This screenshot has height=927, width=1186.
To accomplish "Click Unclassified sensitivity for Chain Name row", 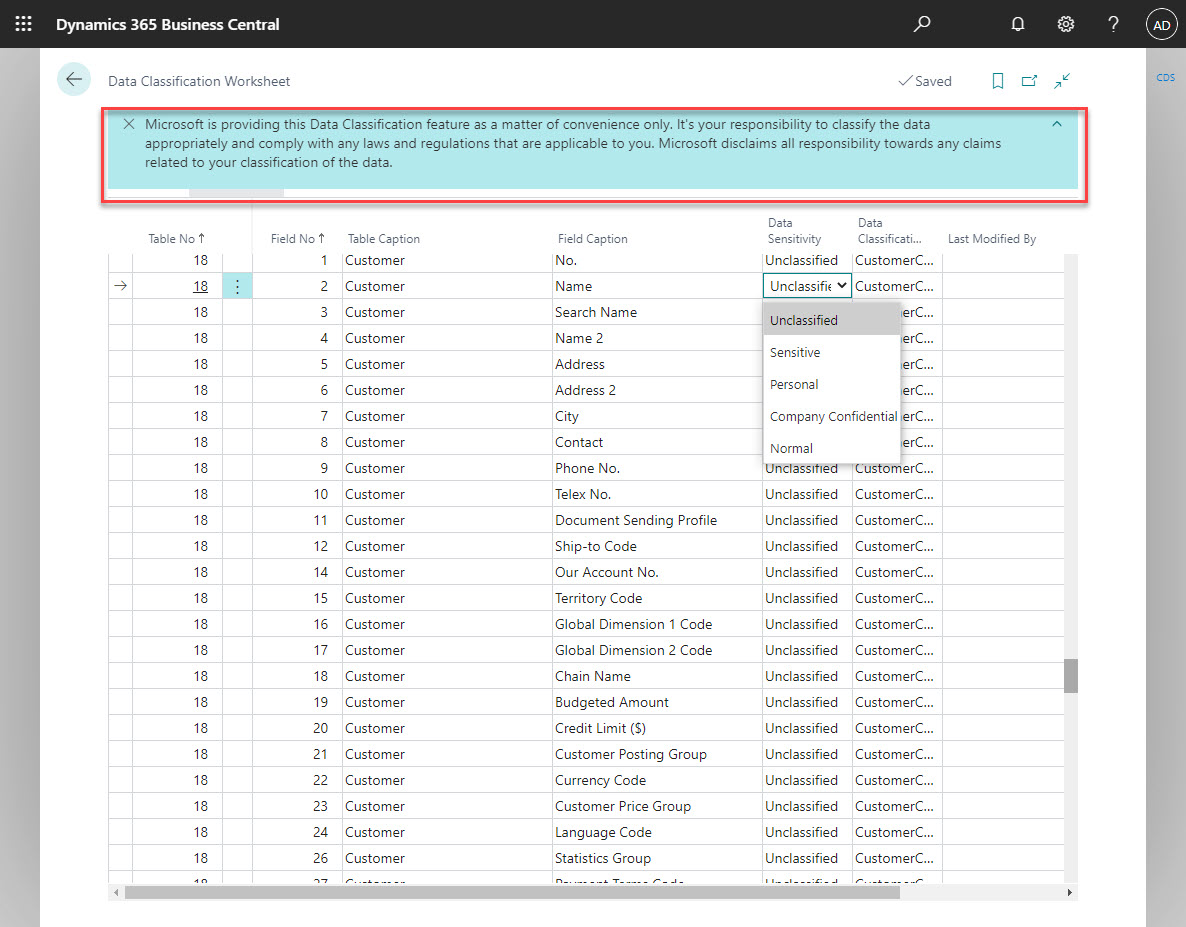I will [x=807, y=676].
